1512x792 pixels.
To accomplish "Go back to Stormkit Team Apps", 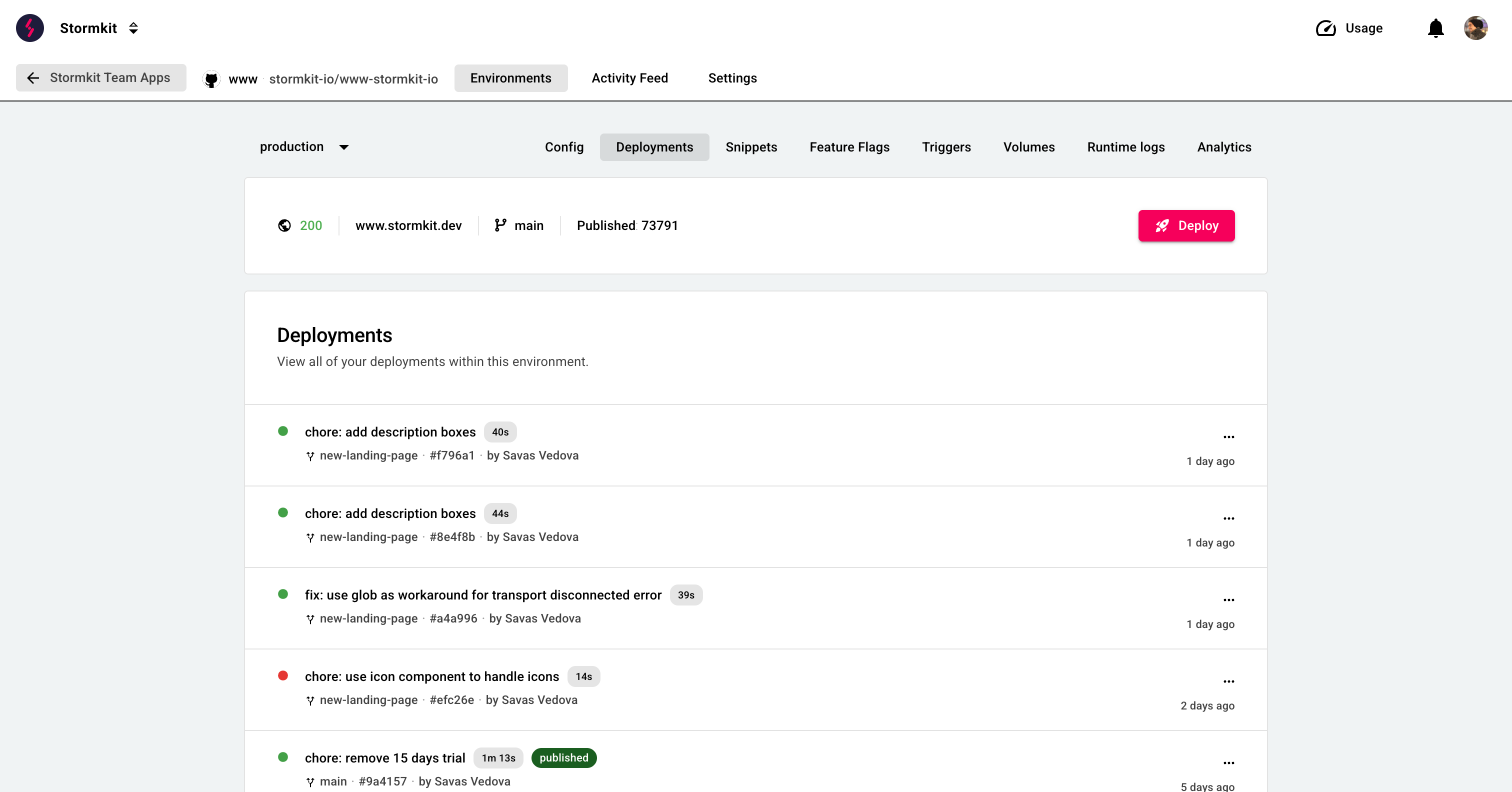I will (101, 77).
